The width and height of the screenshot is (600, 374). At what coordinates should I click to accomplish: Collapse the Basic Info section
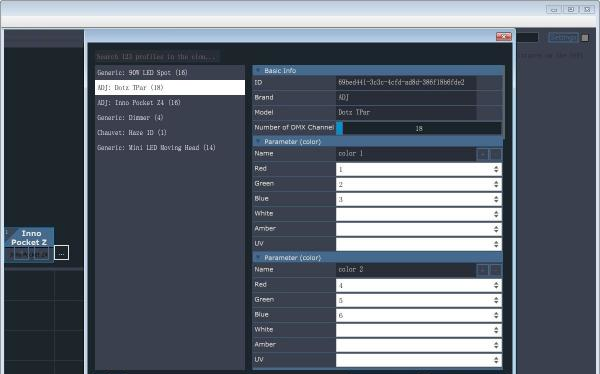(x=258, y=70)
